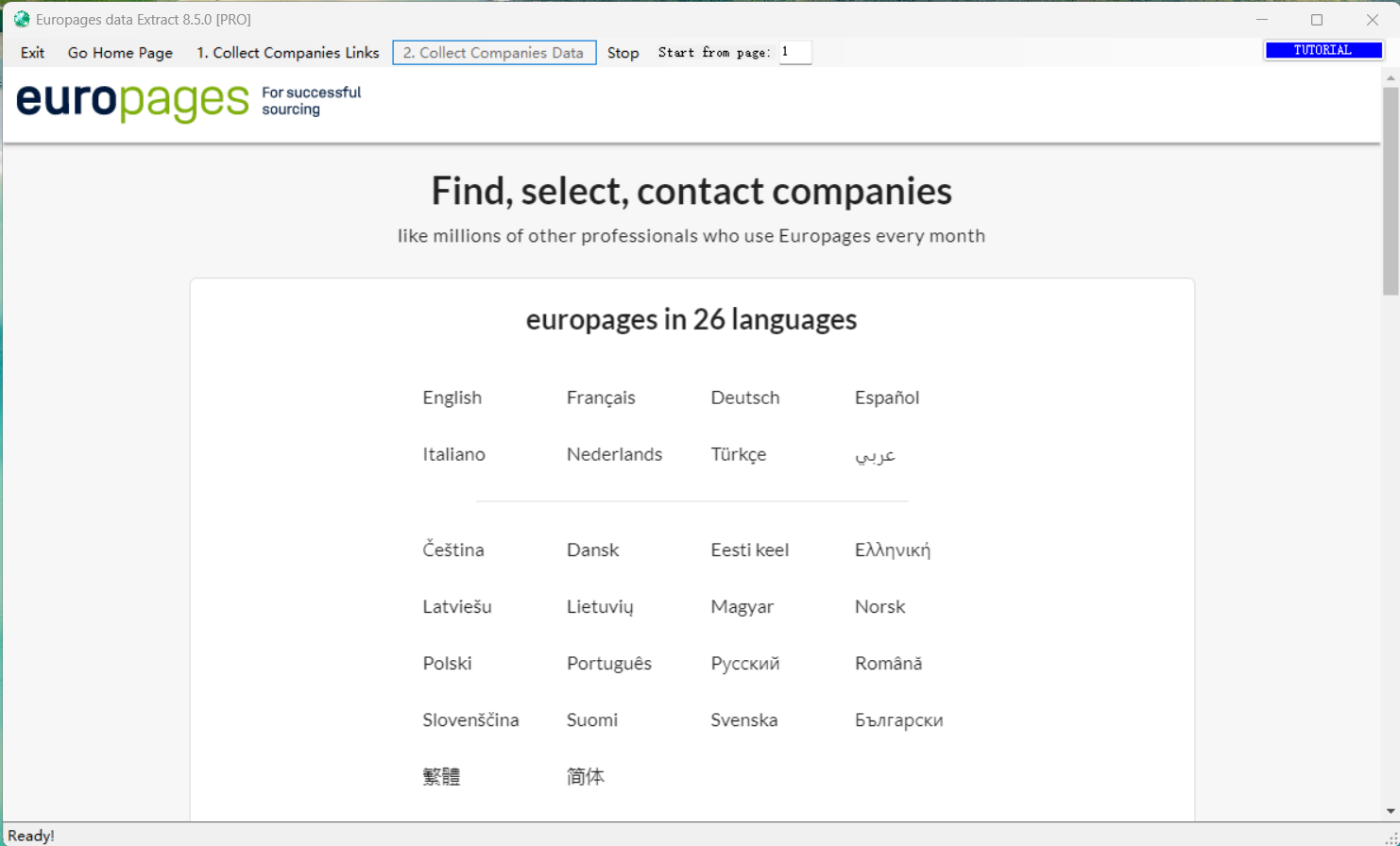Choose the Русский language link
The image size is (1400, 846).
pyautogui.click(x=745, y=663)
